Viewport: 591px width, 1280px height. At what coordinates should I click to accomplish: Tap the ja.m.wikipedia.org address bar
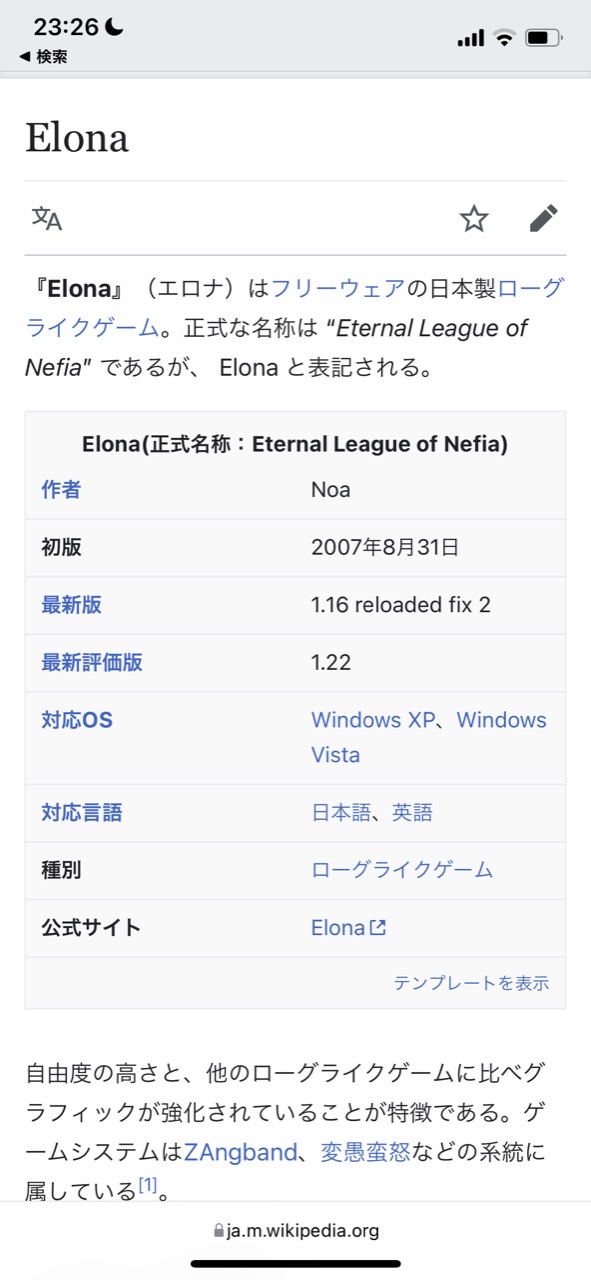click(x=296, y=1231)
